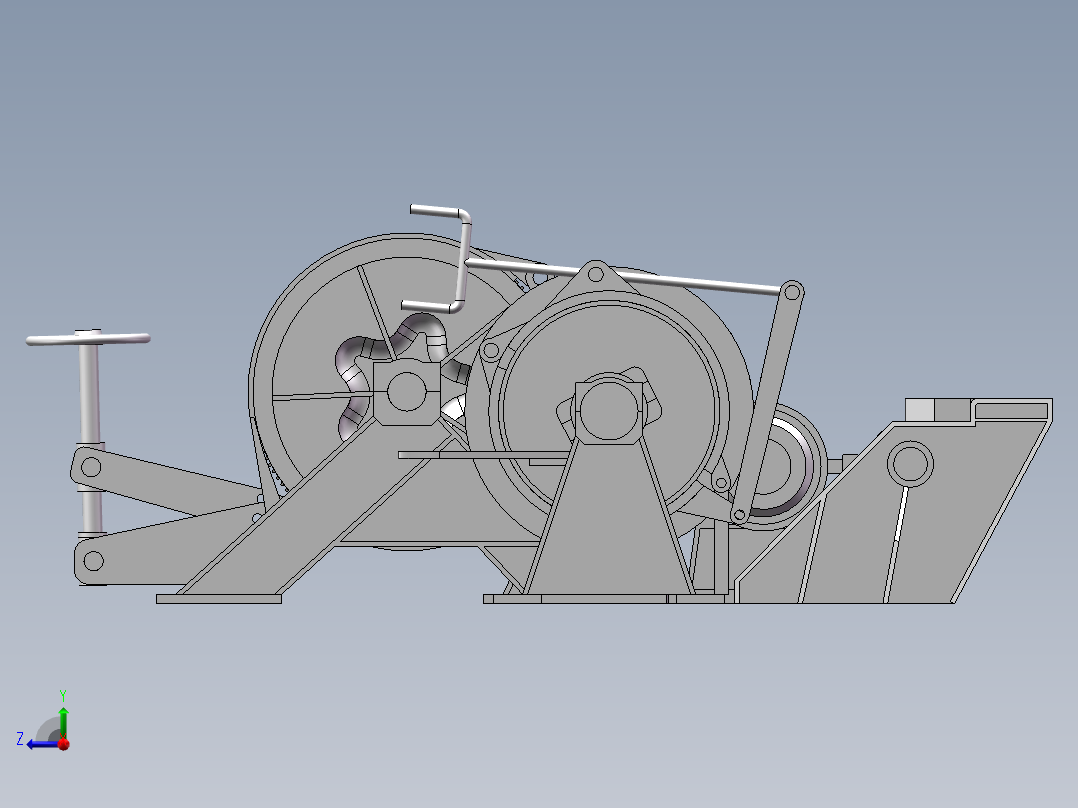Select the light square block atop right housing
The width and height of the screenshot is (1078, 808).
919,410
